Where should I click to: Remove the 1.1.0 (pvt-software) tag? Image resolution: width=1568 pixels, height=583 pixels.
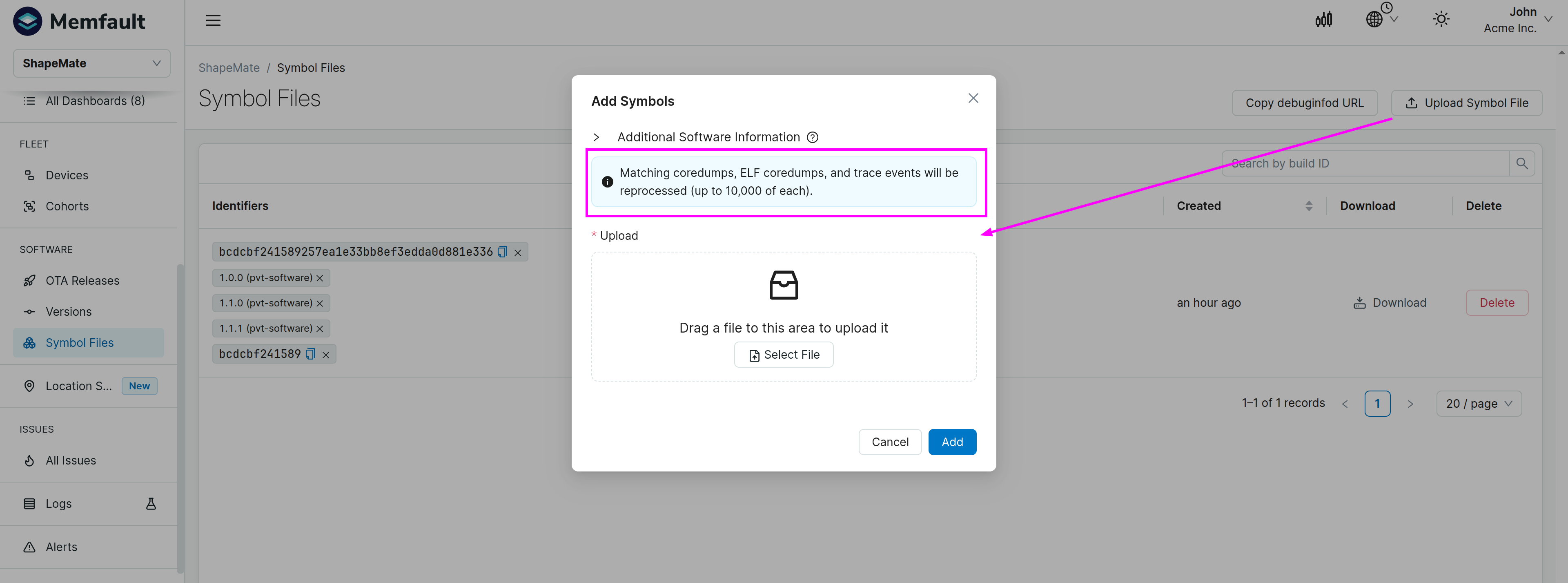pos(320,304)
